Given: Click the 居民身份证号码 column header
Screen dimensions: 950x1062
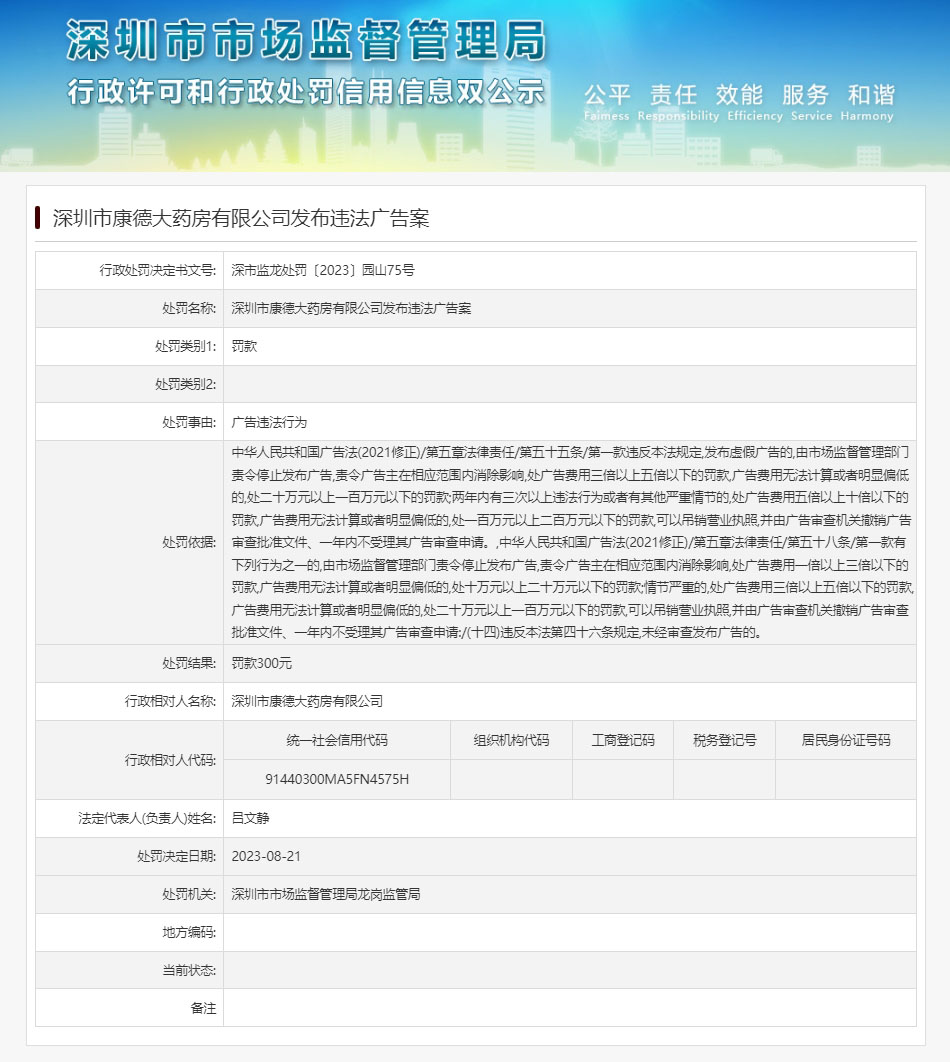Looking at the screenshot, I should [x=846, y=740].
